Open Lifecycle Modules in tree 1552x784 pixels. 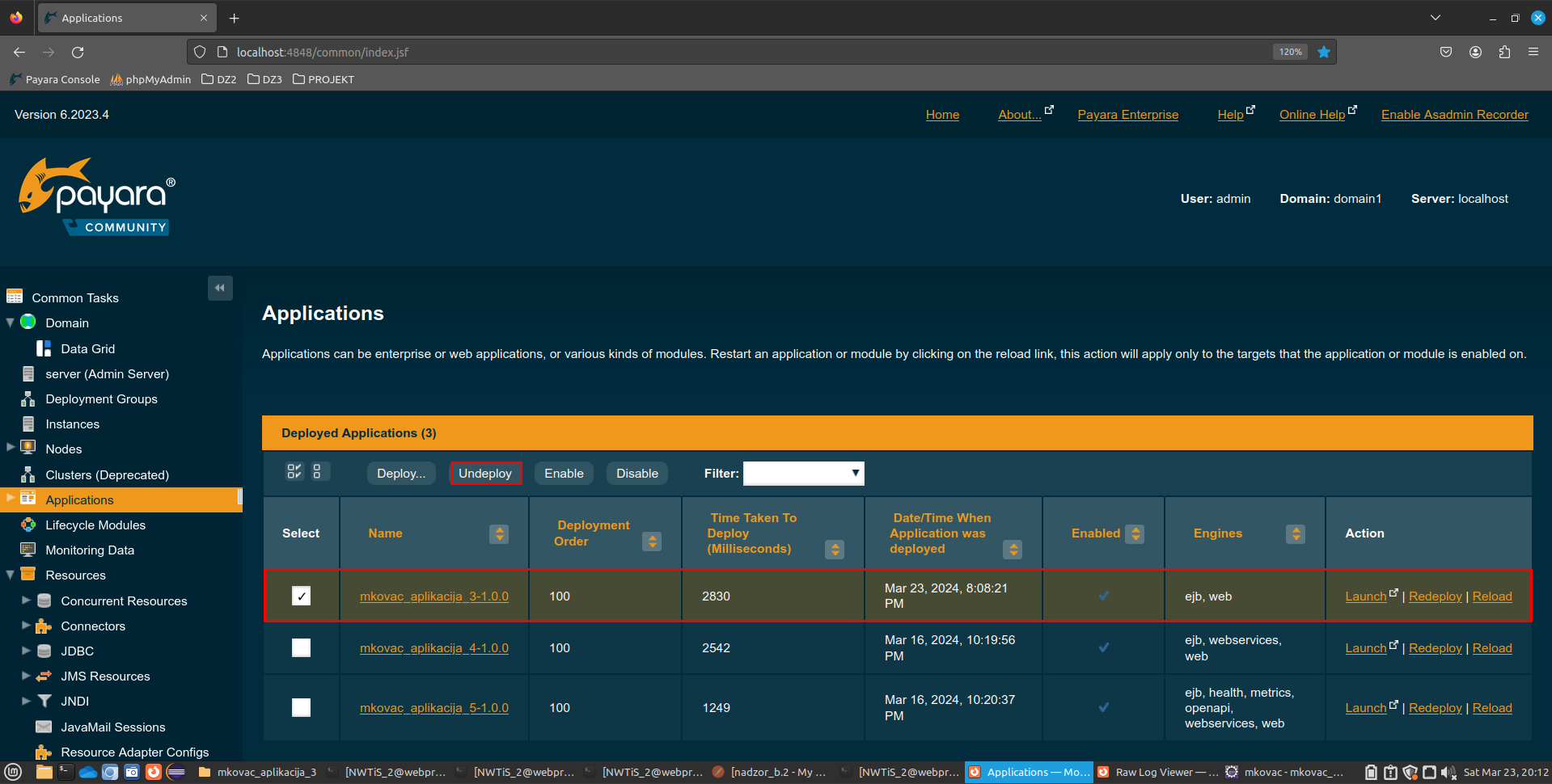click(95, 525)
